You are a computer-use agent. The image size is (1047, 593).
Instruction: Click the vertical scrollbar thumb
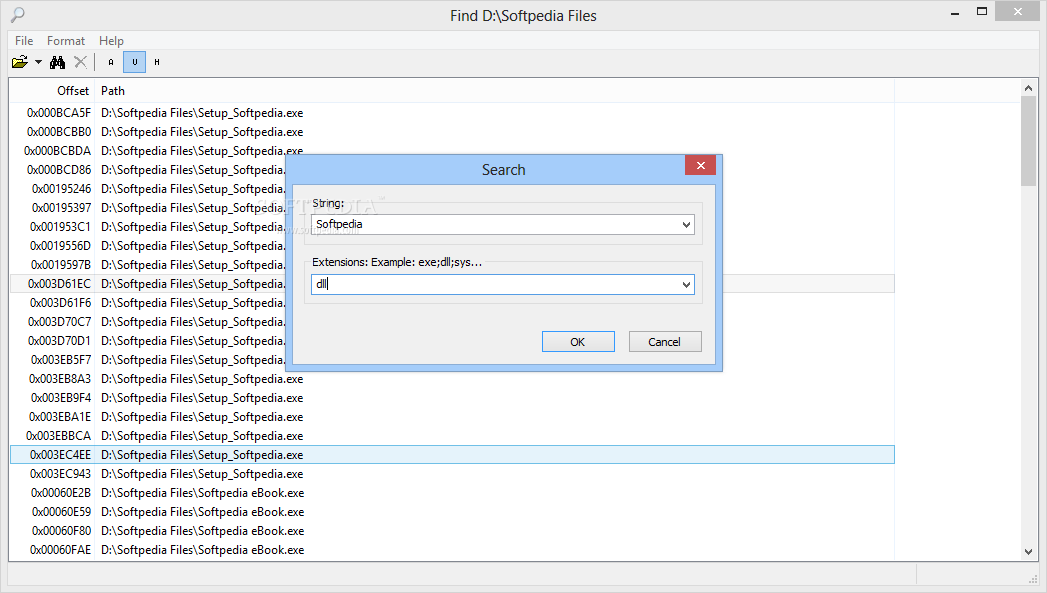[x=1028, y=141]
